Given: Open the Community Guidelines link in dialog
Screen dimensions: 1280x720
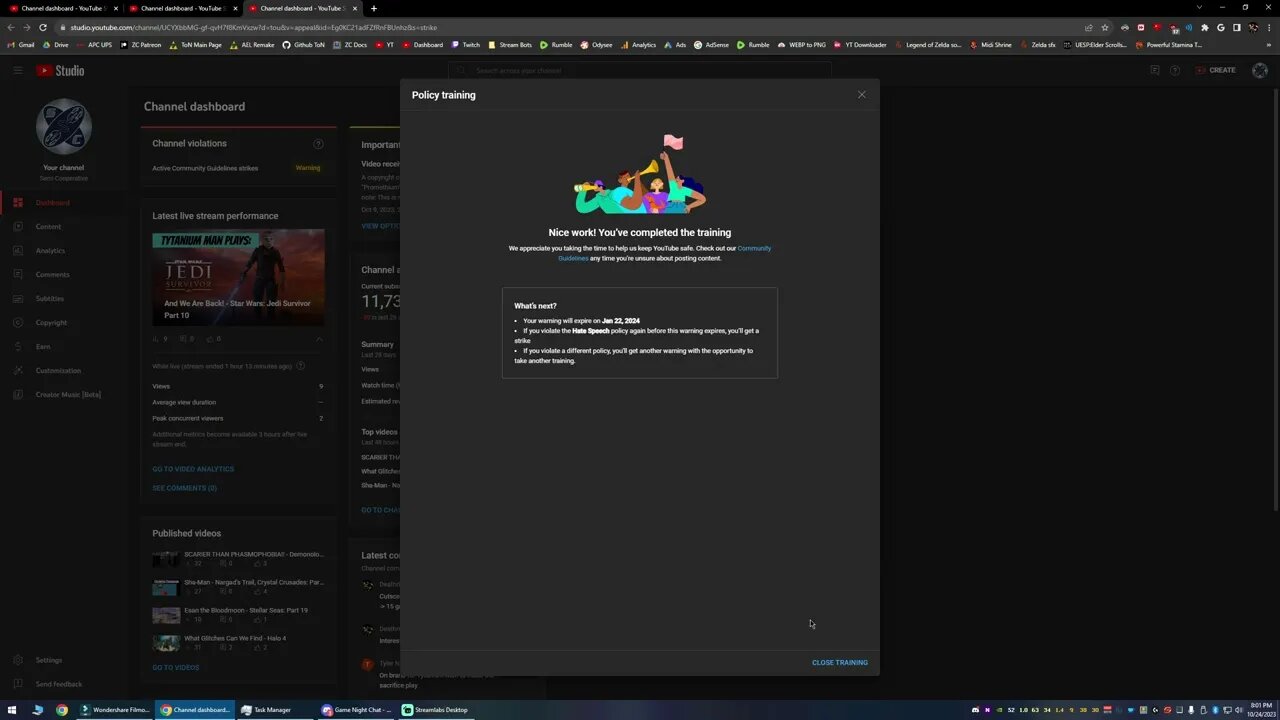Looking at the screenshot, I should coord(665,253).
